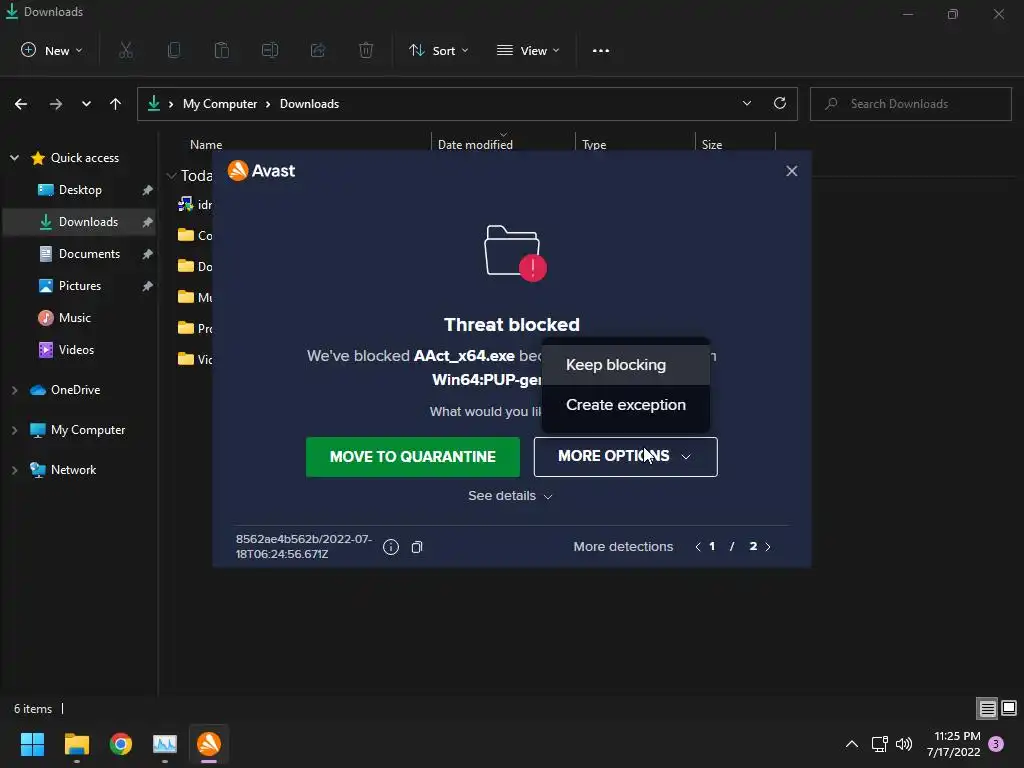This screenshot has width=1024, height=768.
Task: Click the Copy icon in Explorer toolbar
Action: point(174,50)
